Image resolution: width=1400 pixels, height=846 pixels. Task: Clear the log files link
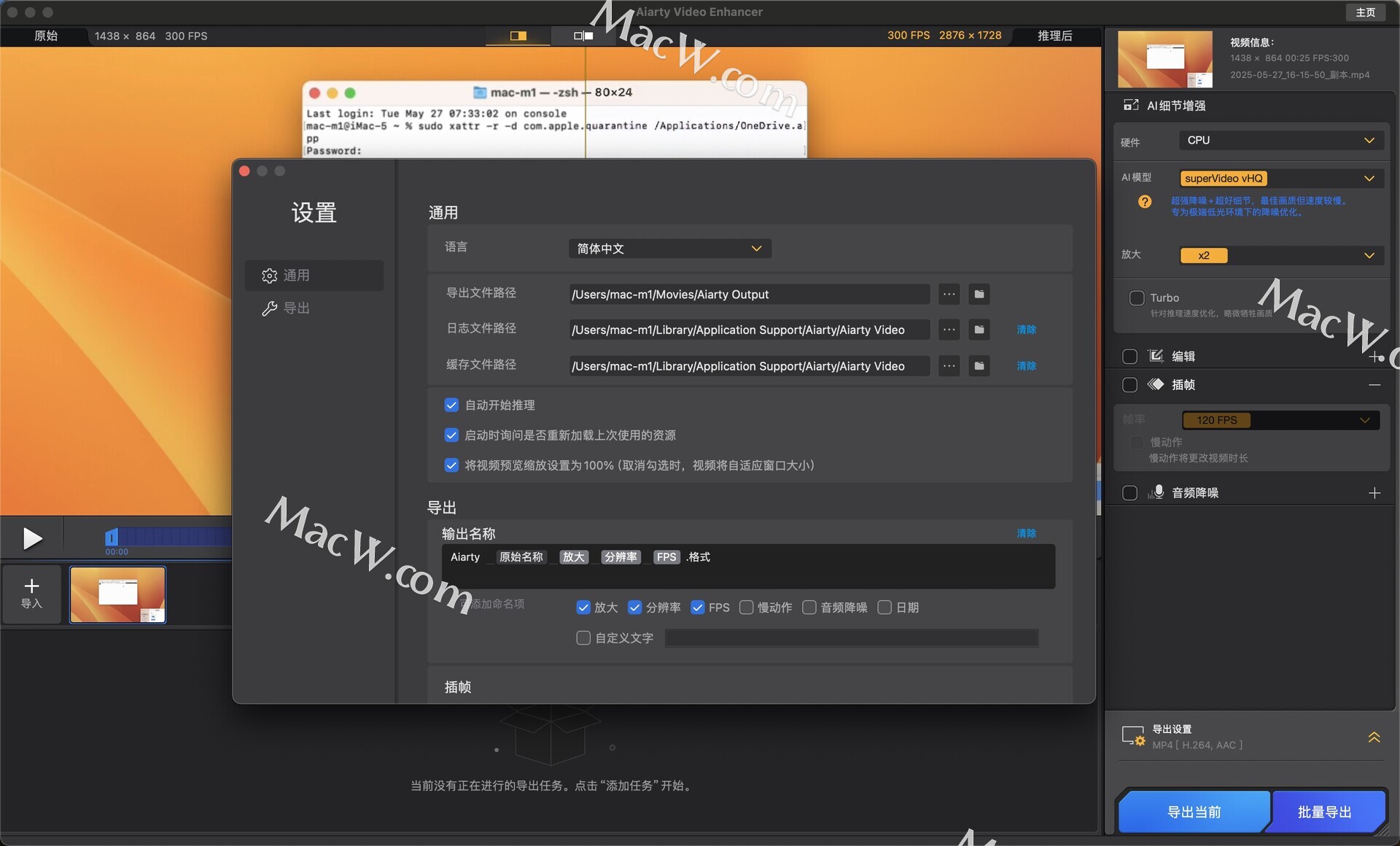pos(1027,330)
